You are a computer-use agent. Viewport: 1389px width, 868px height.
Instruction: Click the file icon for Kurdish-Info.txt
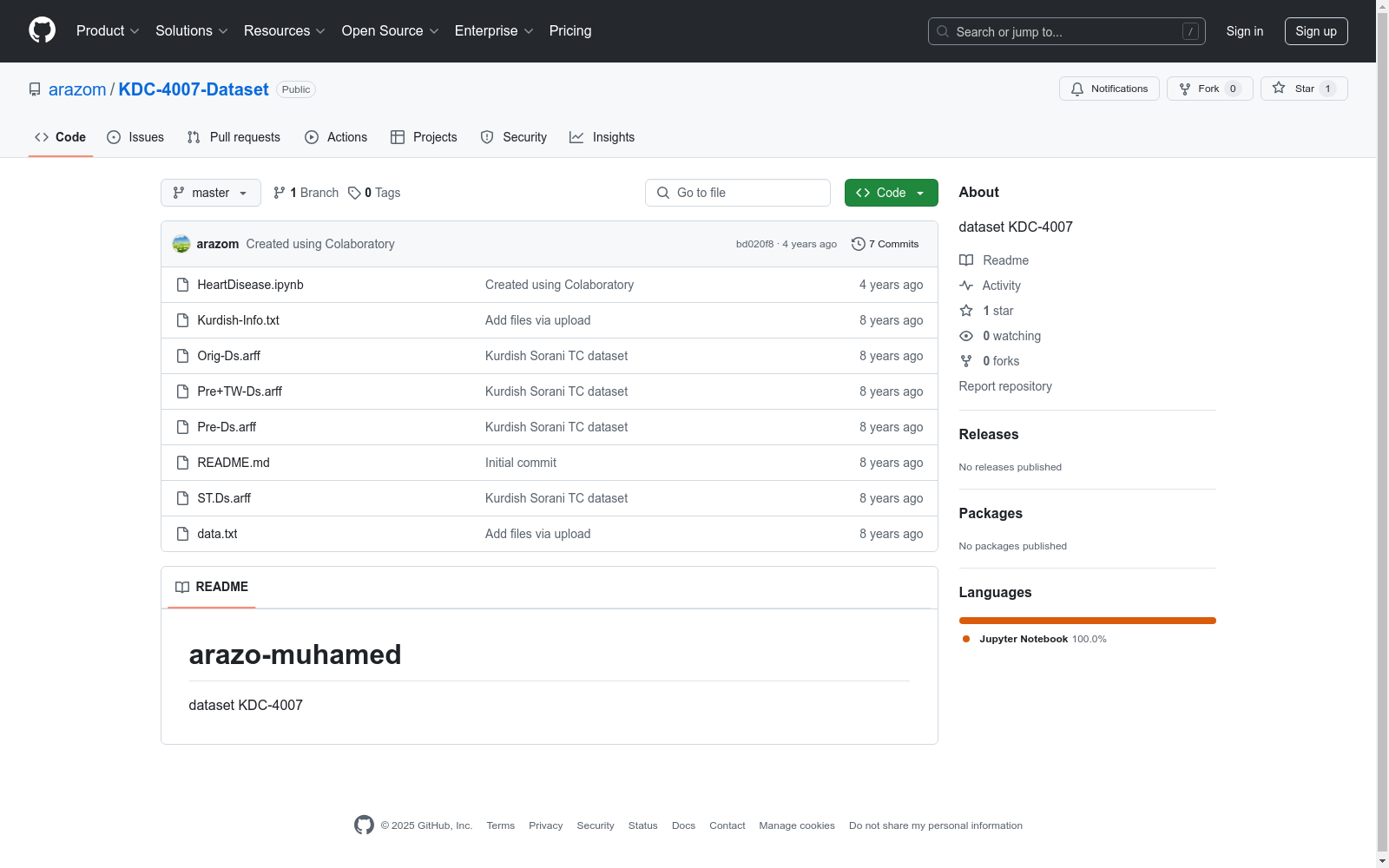click(182, 320)
